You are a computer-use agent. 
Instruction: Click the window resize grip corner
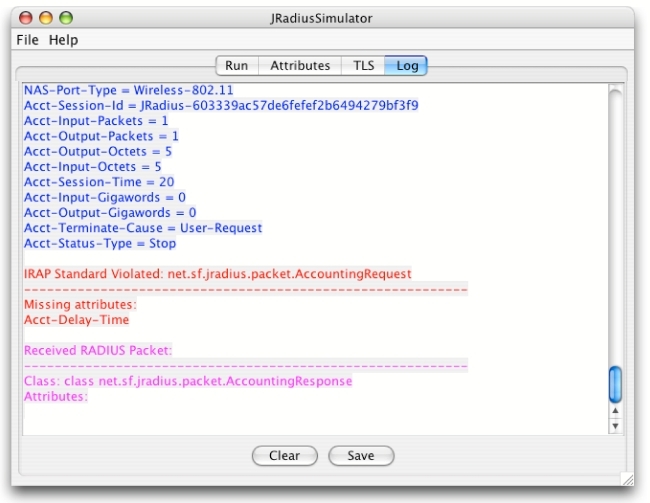pos(628,479)
